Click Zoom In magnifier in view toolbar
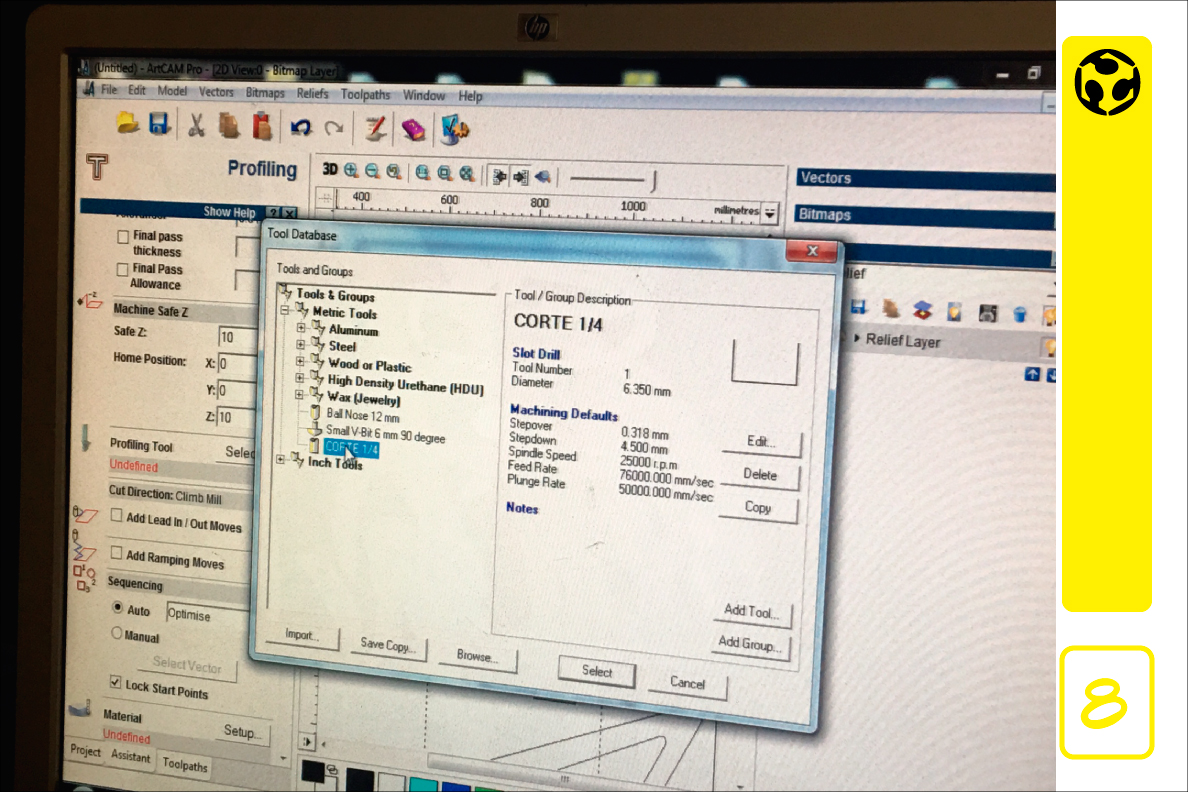Screen dimensions: 1188x792 coord(351,171)
